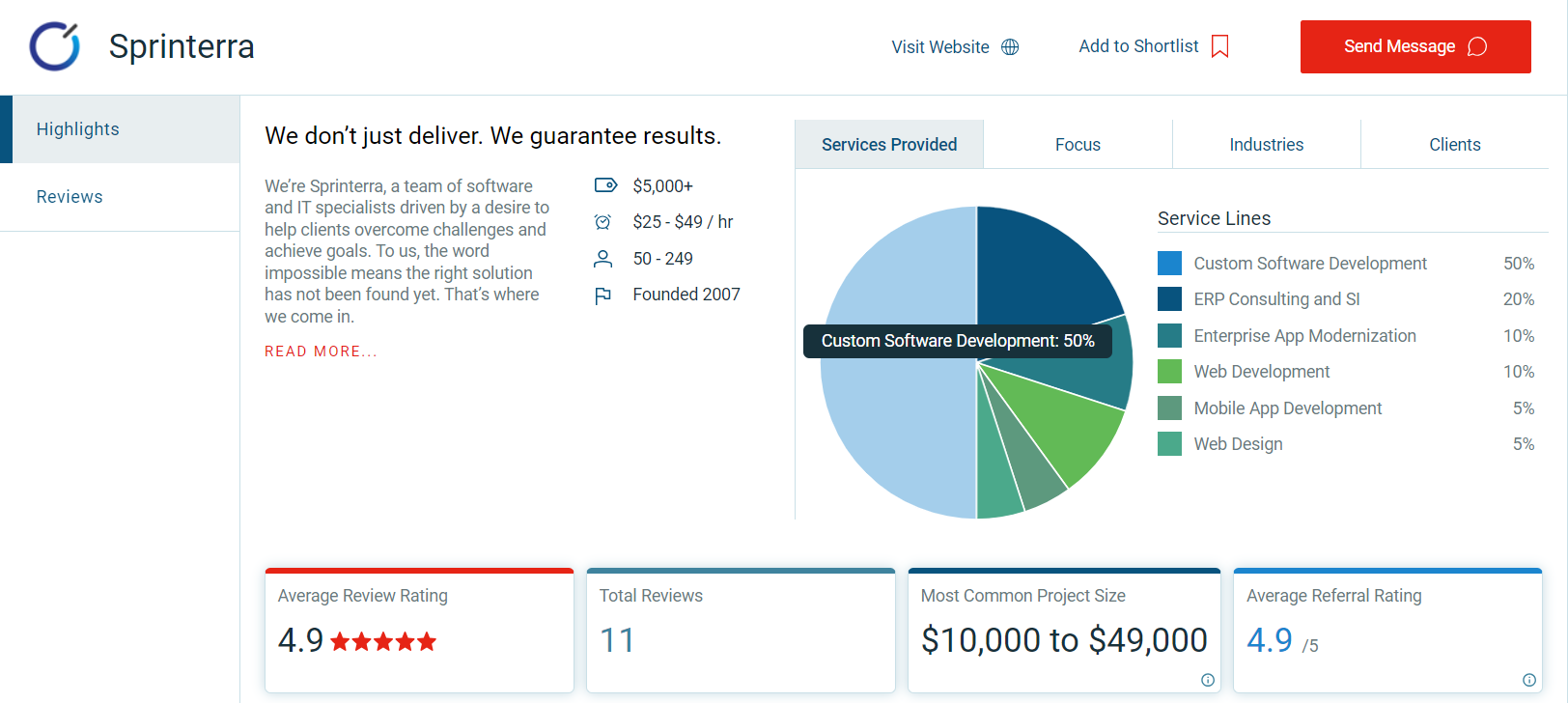Switch to the Clients tab
This screenshot has width=1568, height=703.
(1455, 144)
